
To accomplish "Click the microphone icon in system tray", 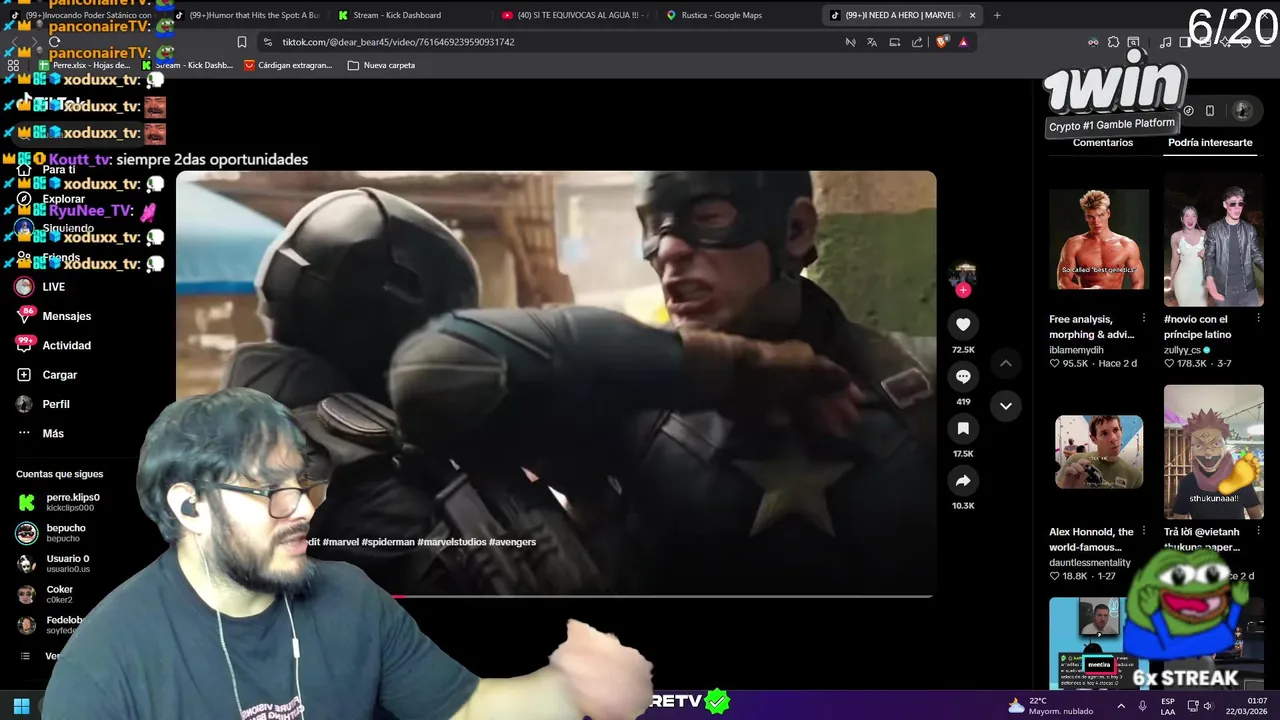I will (1142, 706).
